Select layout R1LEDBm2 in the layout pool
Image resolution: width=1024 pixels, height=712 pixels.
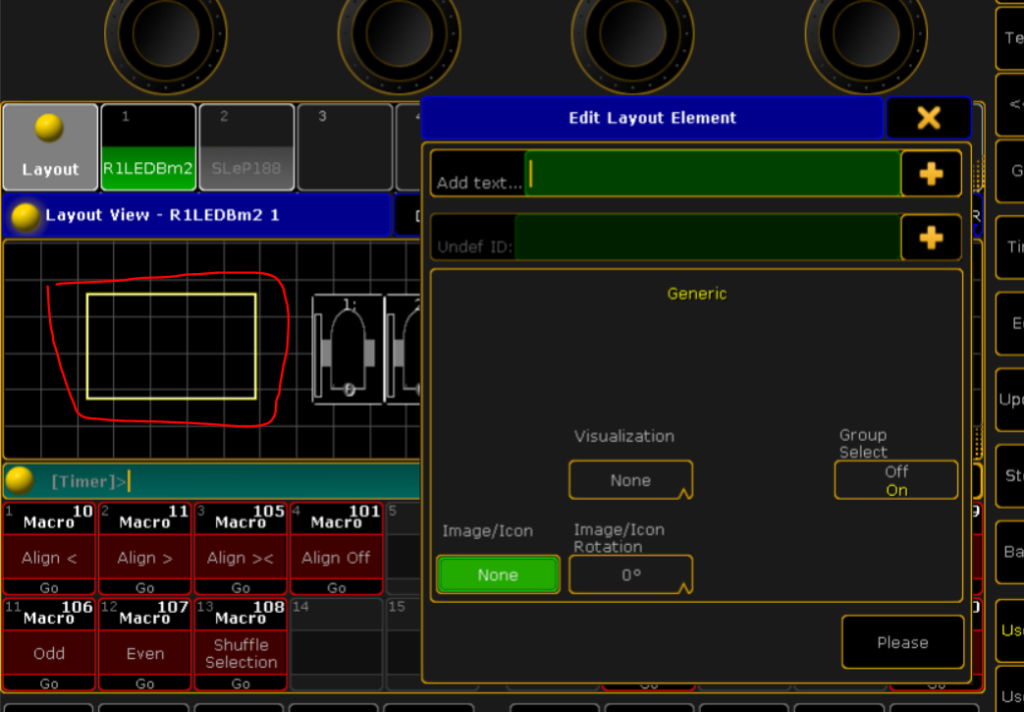point(148,148)
